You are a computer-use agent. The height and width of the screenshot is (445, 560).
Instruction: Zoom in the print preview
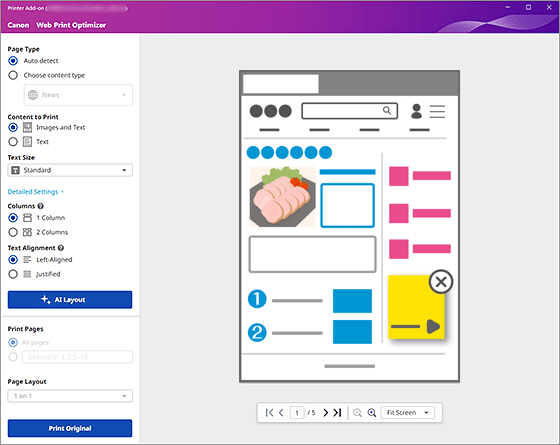[372, 413]
